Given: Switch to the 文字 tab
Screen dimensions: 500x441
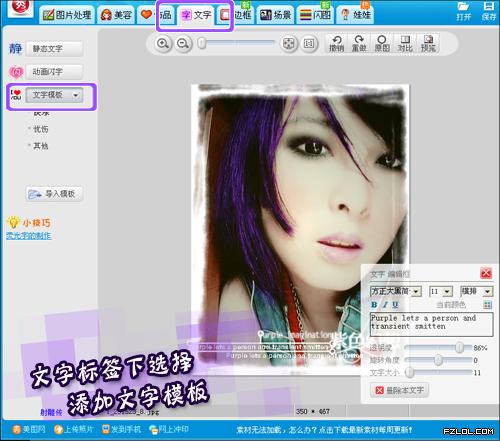Looking at the screenshot, I should click(x=196, y=15).
